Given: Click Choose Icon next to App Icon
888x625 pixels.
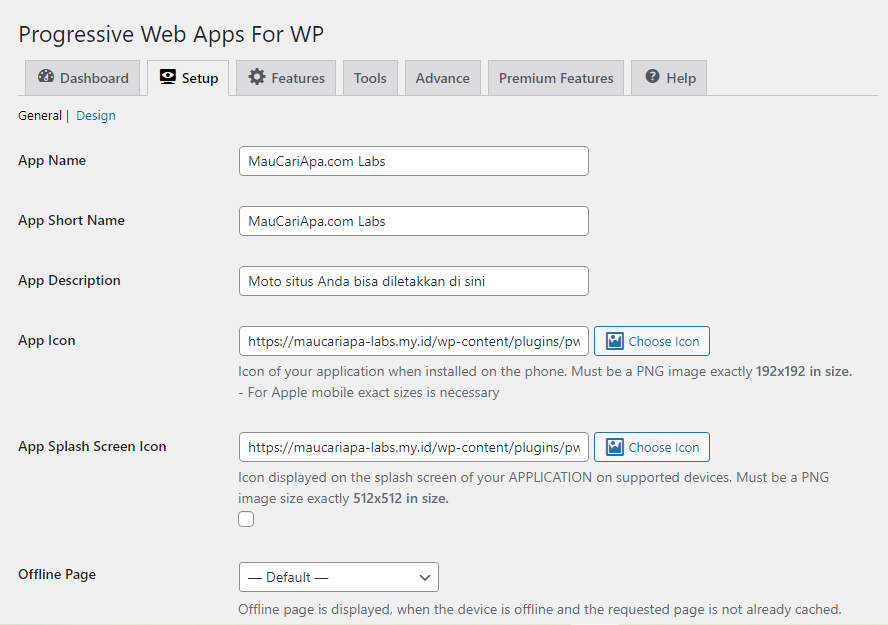Looking at the screenshot, I should tap(651, 340).
